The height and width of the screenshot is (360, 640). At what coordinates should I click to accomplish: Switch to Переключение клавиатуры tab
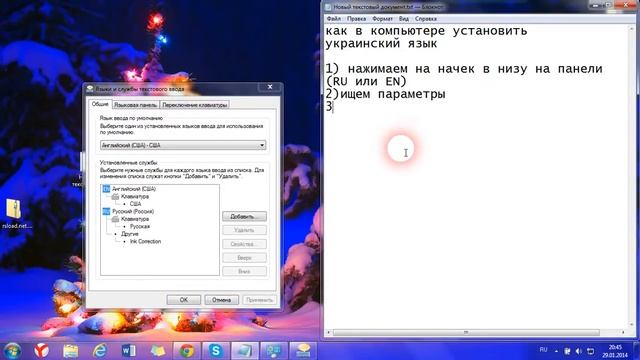194,105
